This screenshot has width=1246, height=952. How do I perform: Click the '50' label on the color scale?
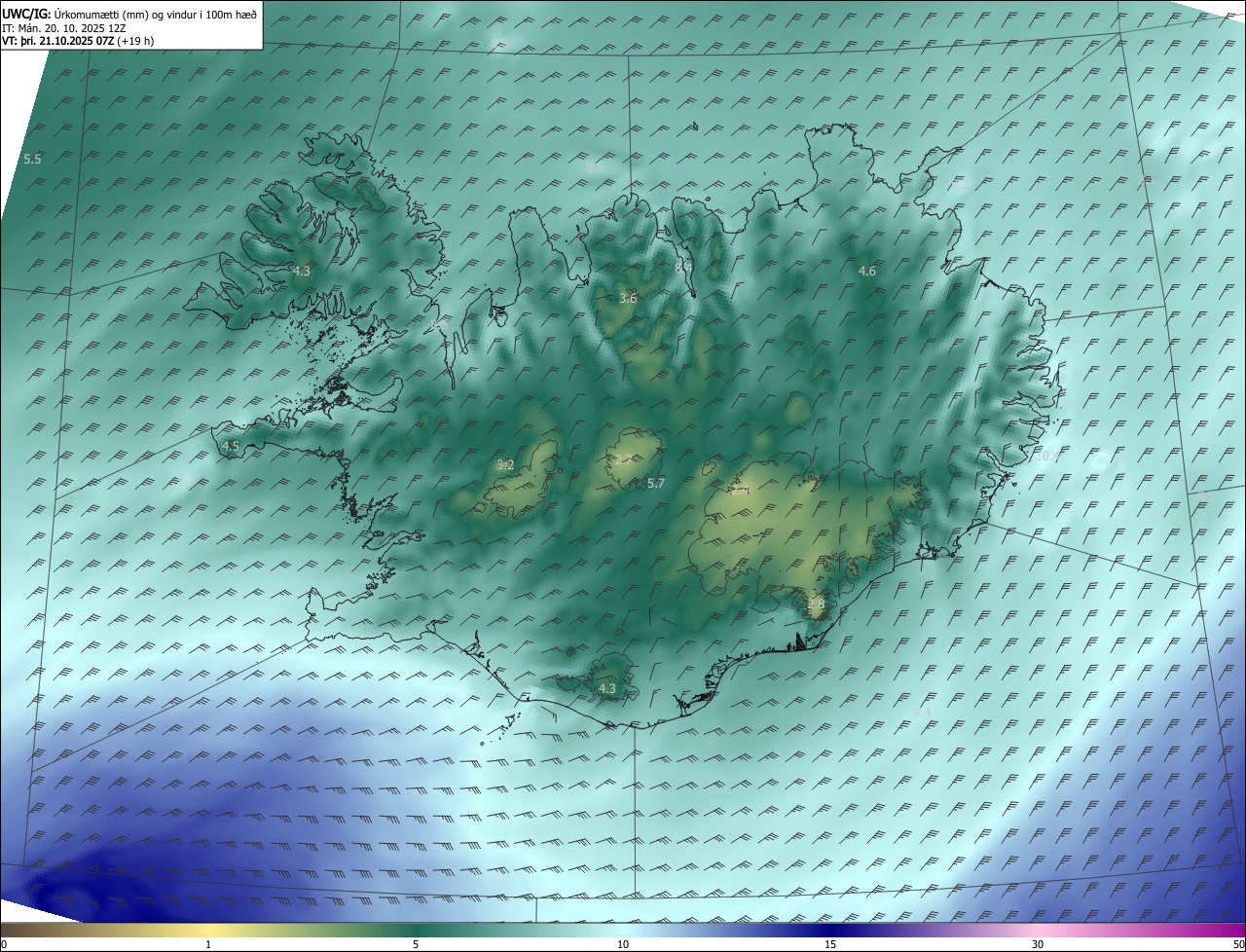(x=1238, y=944)
